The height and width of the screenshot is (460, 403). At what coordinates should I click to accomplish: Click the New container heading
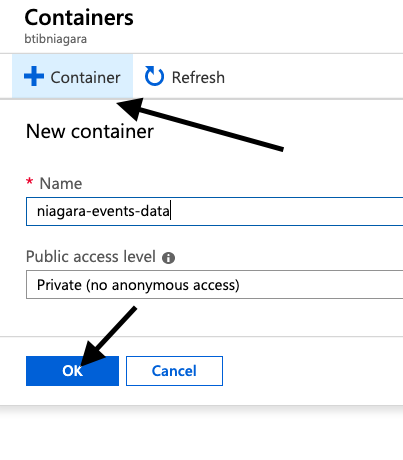(90, 131)
